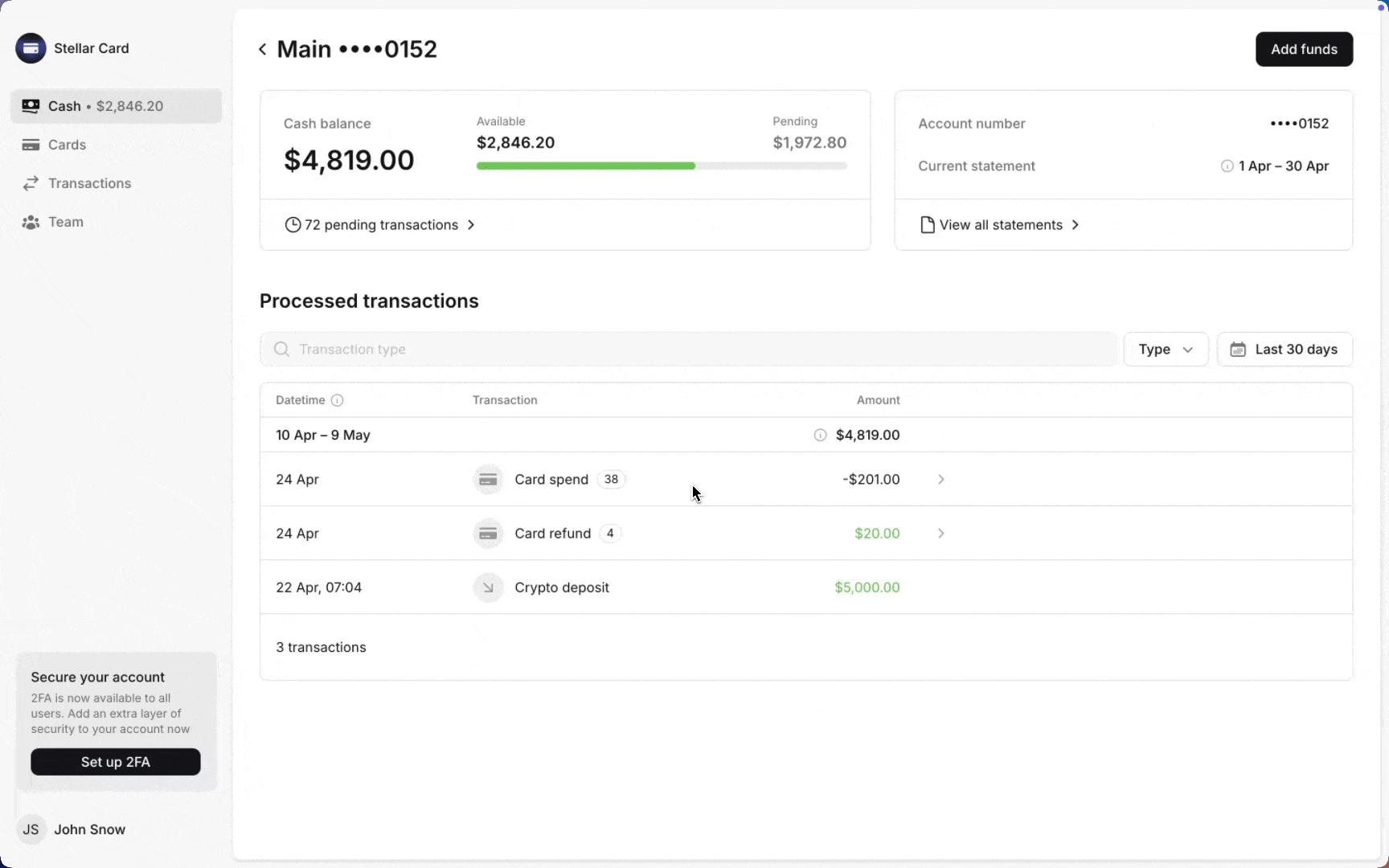
Task: Open the Team section
Action: coord(116,222)
